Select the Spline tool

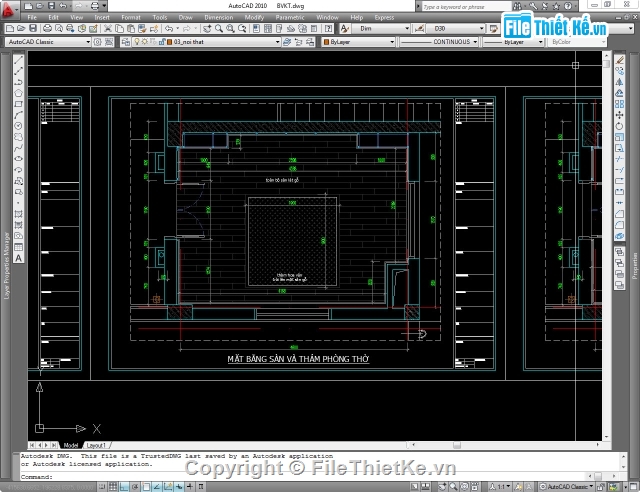pos(18,148)
